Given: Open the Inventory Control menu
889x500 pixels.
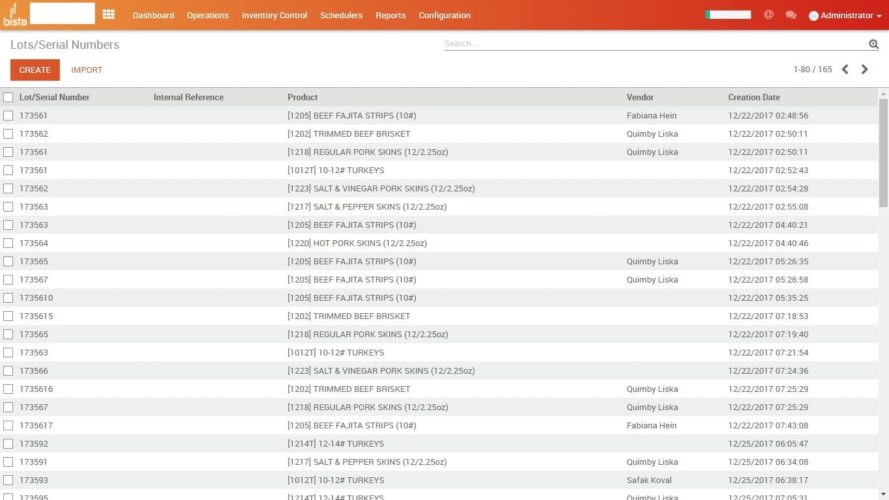Looking at the screenshot, I should pos(274,15).
